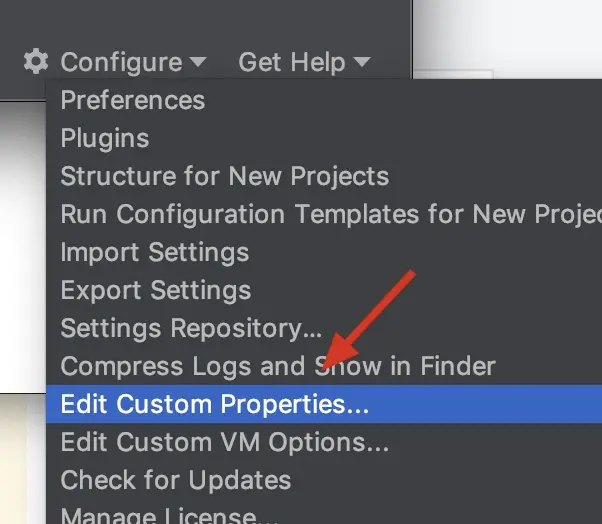Choose Edit Custom VM Options...
Screen dimensions: 602x524
[224, 442]
